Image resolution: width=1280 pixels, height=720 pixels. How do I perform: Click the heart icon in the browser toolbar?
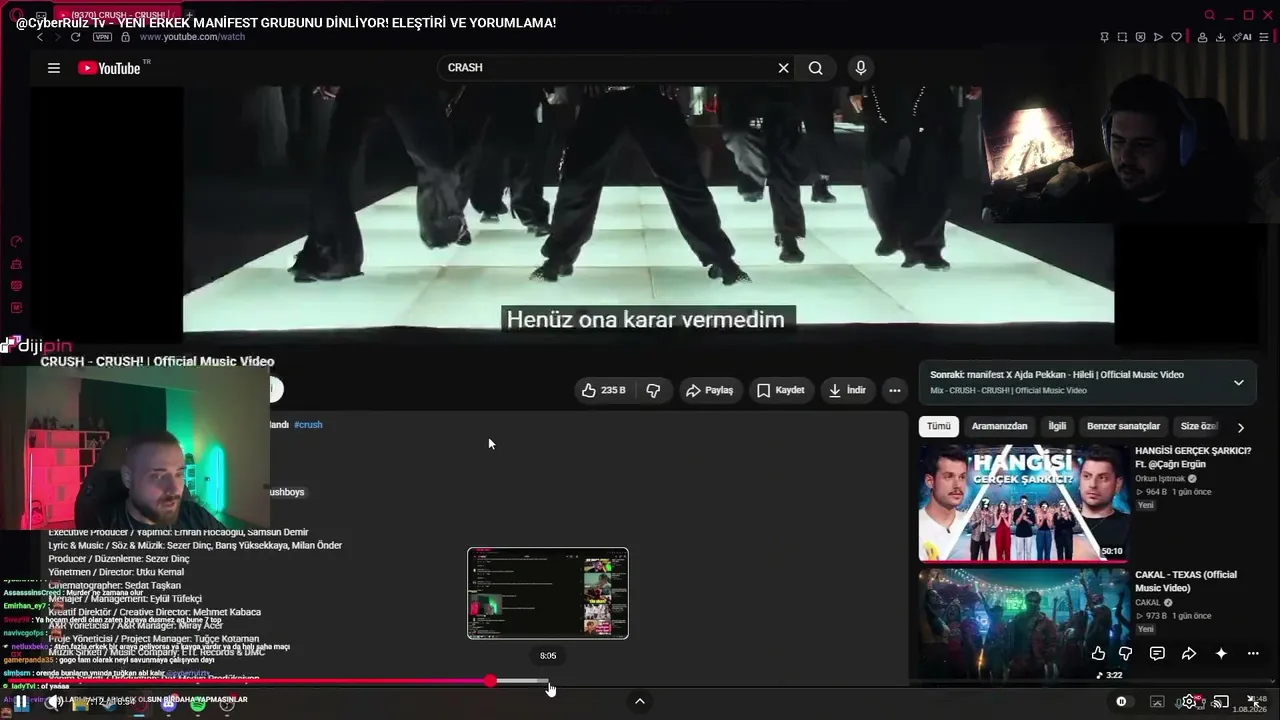tap(1176, 37)
